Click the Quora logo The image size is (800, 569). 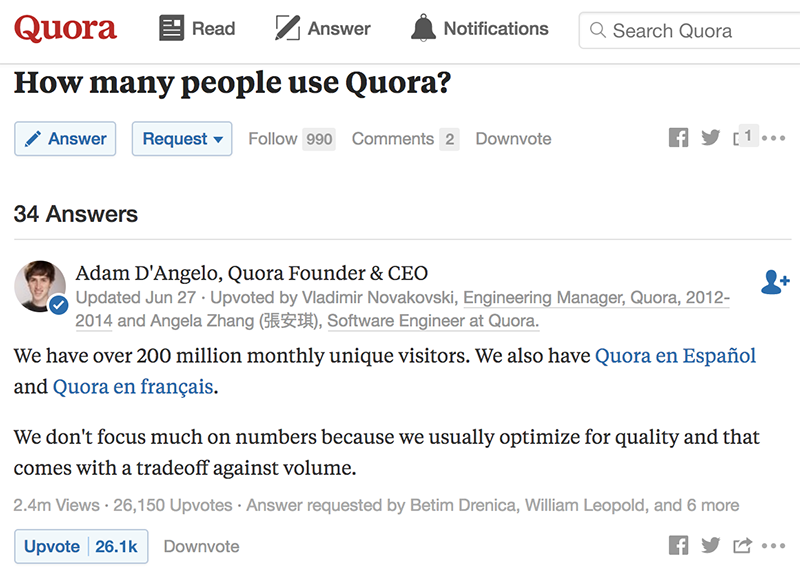(65, 29)
